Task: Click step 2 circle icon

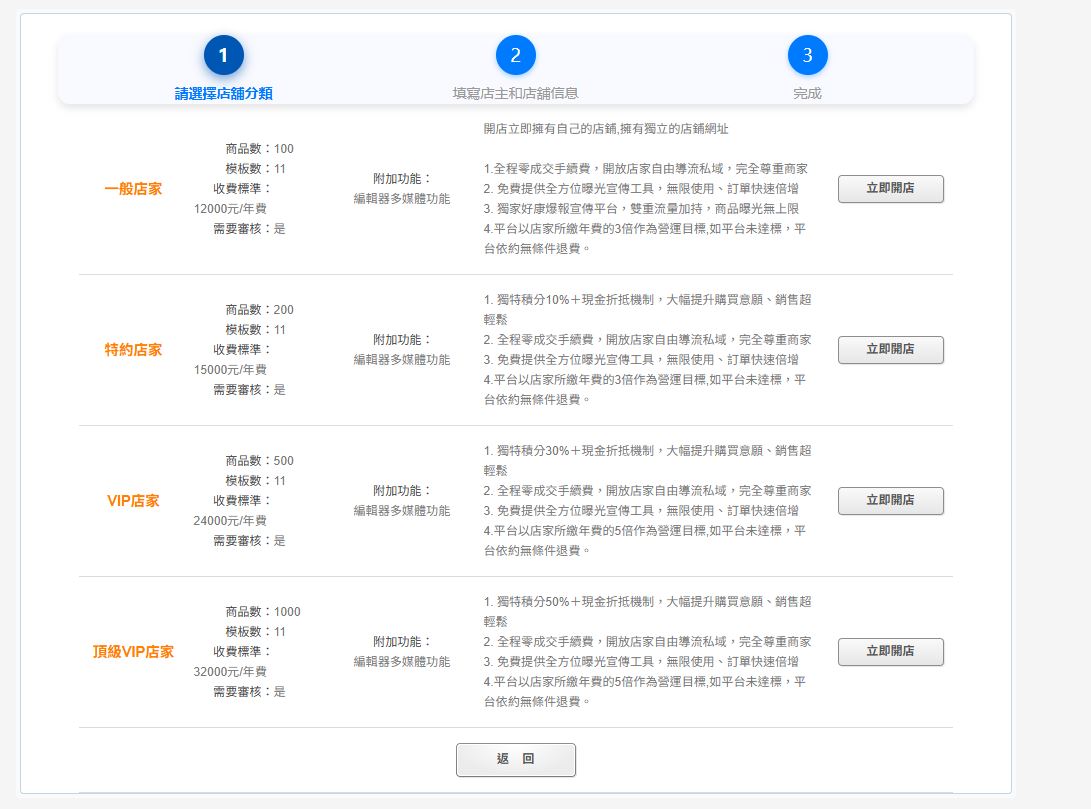Action: [516, 55]
